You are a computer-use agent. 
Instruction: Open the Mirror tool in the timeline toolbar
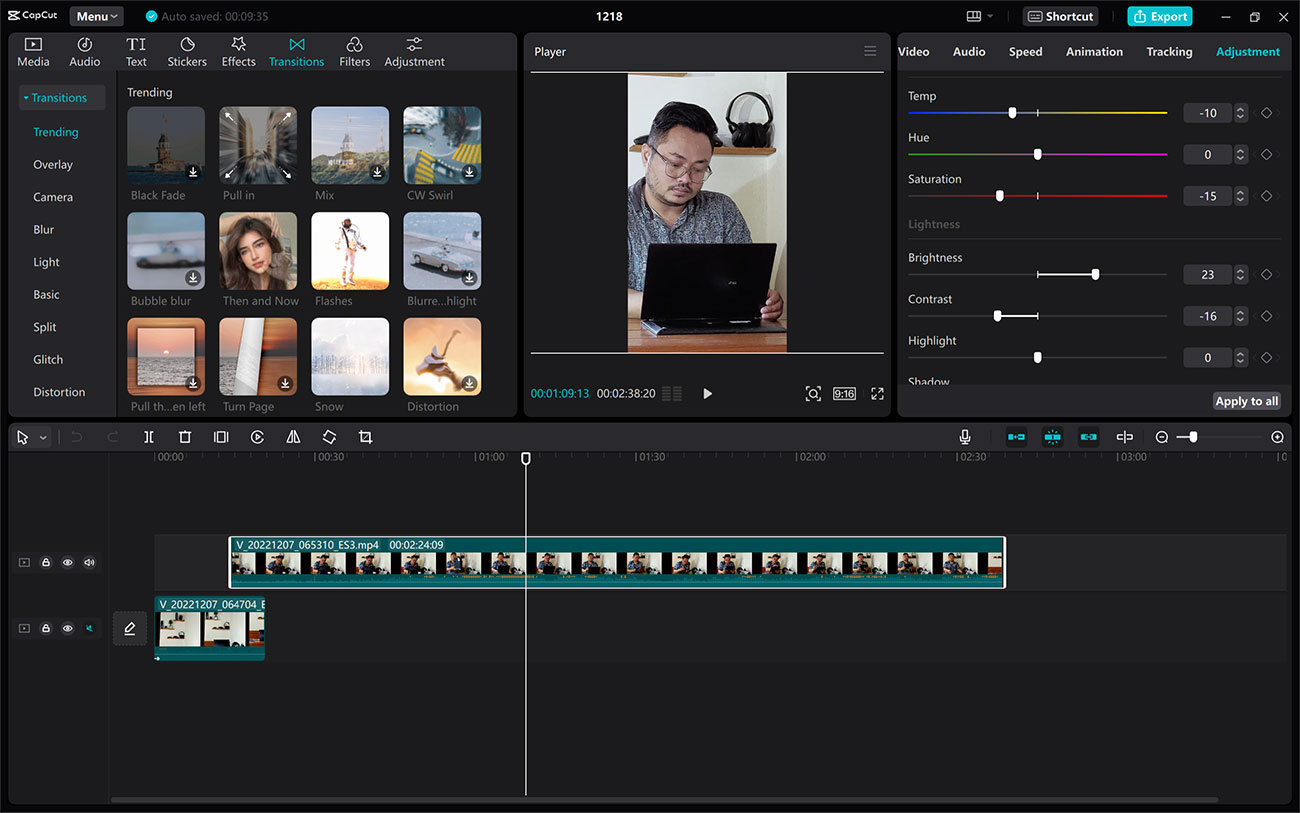tap(293, 437)
